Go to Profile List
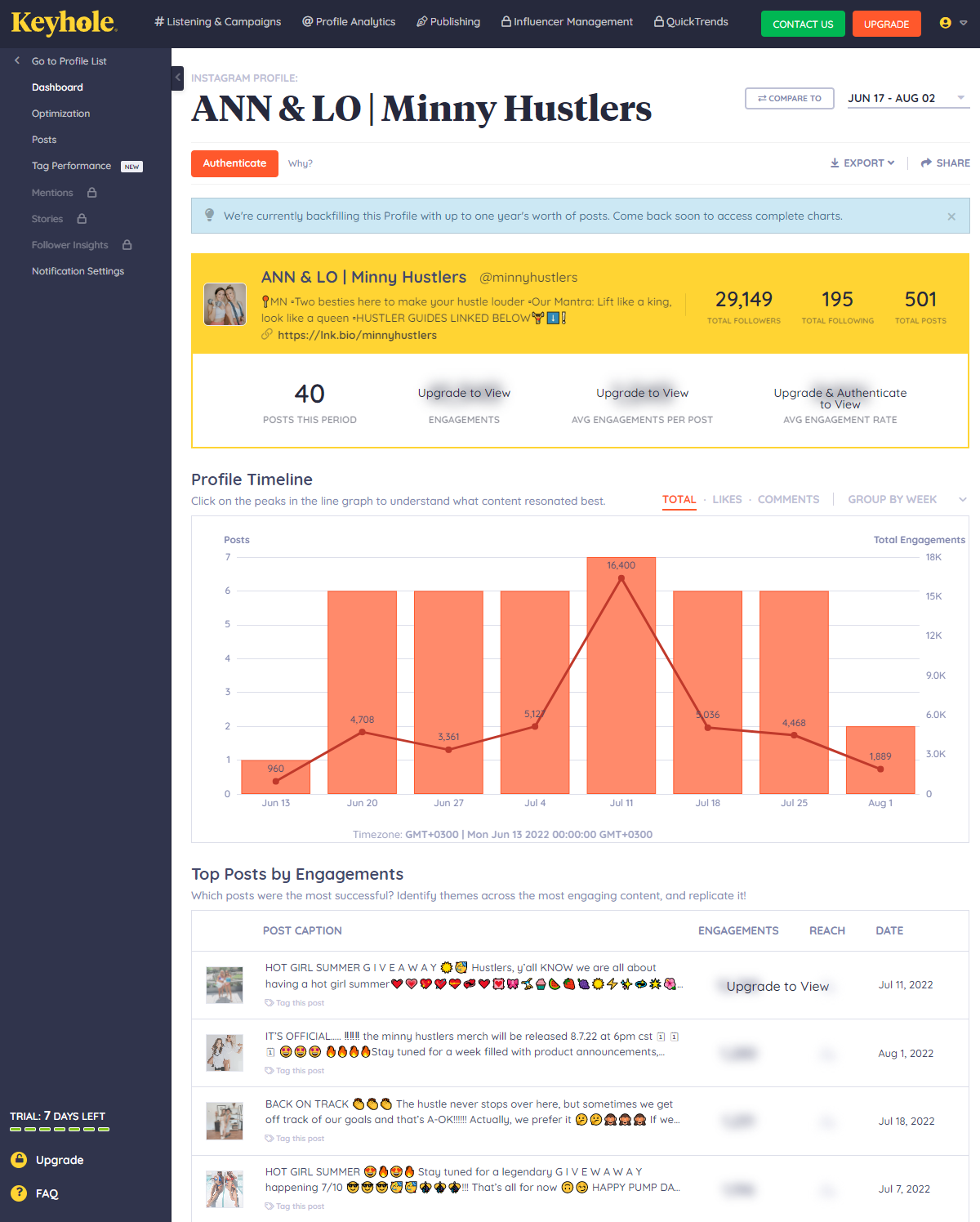Viewport: 980px width, 1222px height. click(x=69, y=61)
